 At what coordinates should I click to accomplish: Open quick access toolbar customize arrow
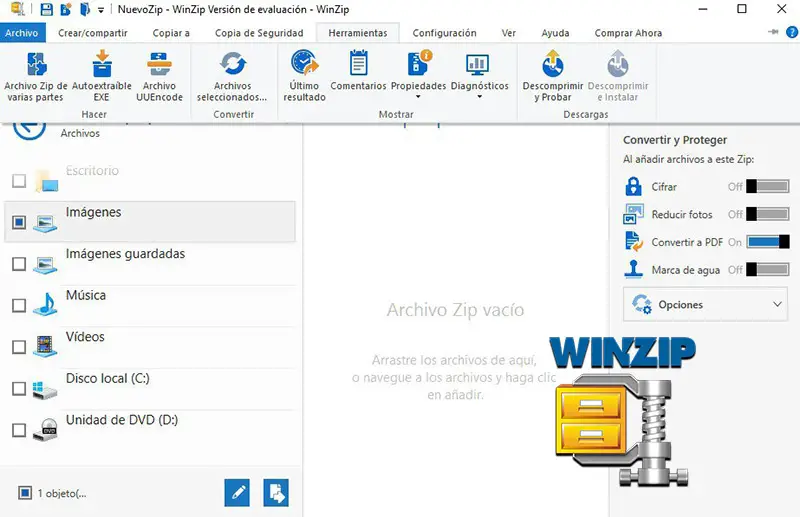pos(101,10)
